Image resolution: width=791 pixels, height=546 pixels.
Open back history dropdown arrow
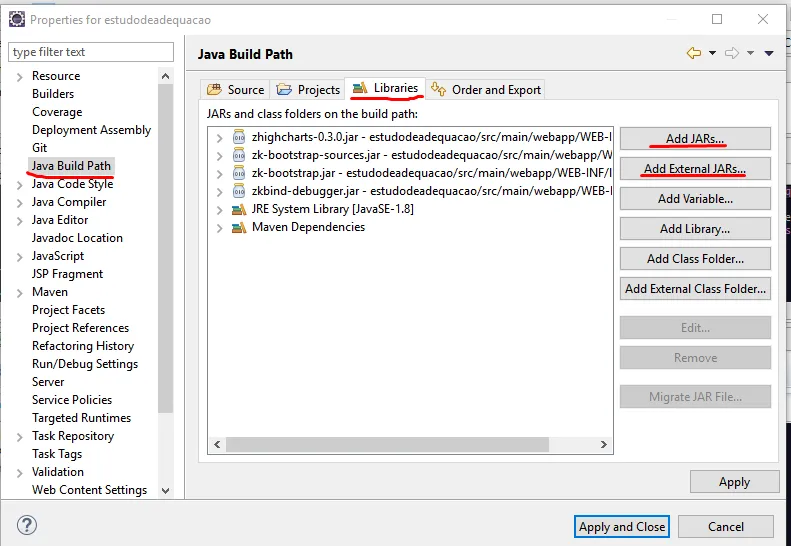(712, 53)
